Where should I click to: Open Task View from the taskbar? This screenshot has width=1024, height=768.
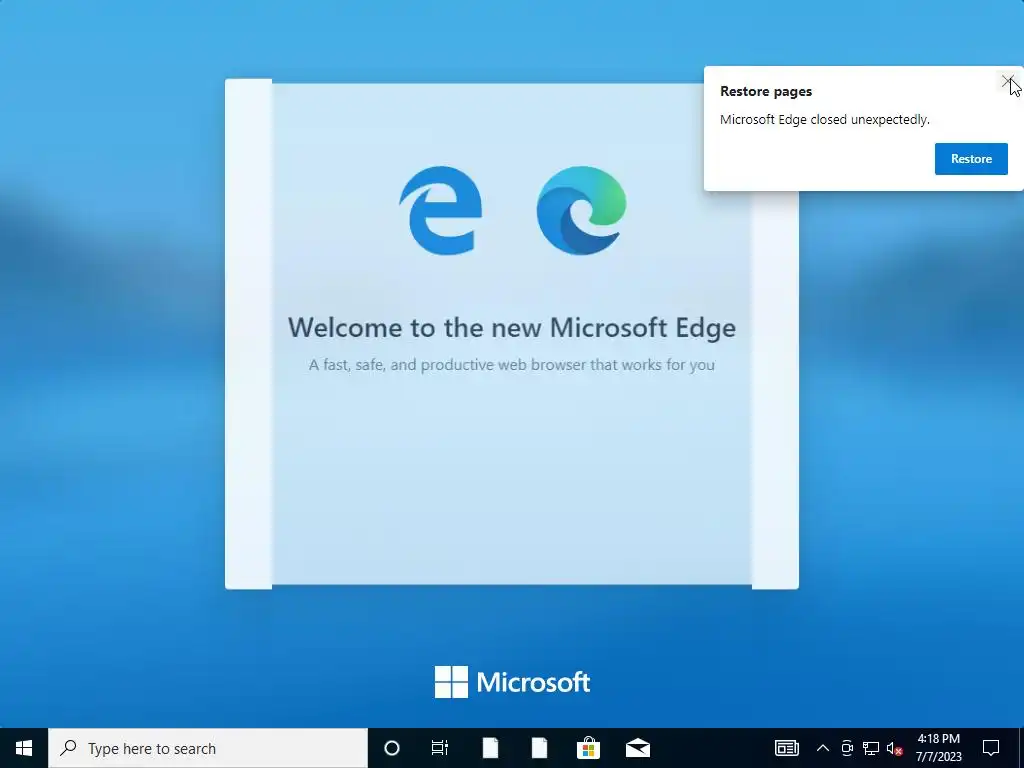point(440,748)
